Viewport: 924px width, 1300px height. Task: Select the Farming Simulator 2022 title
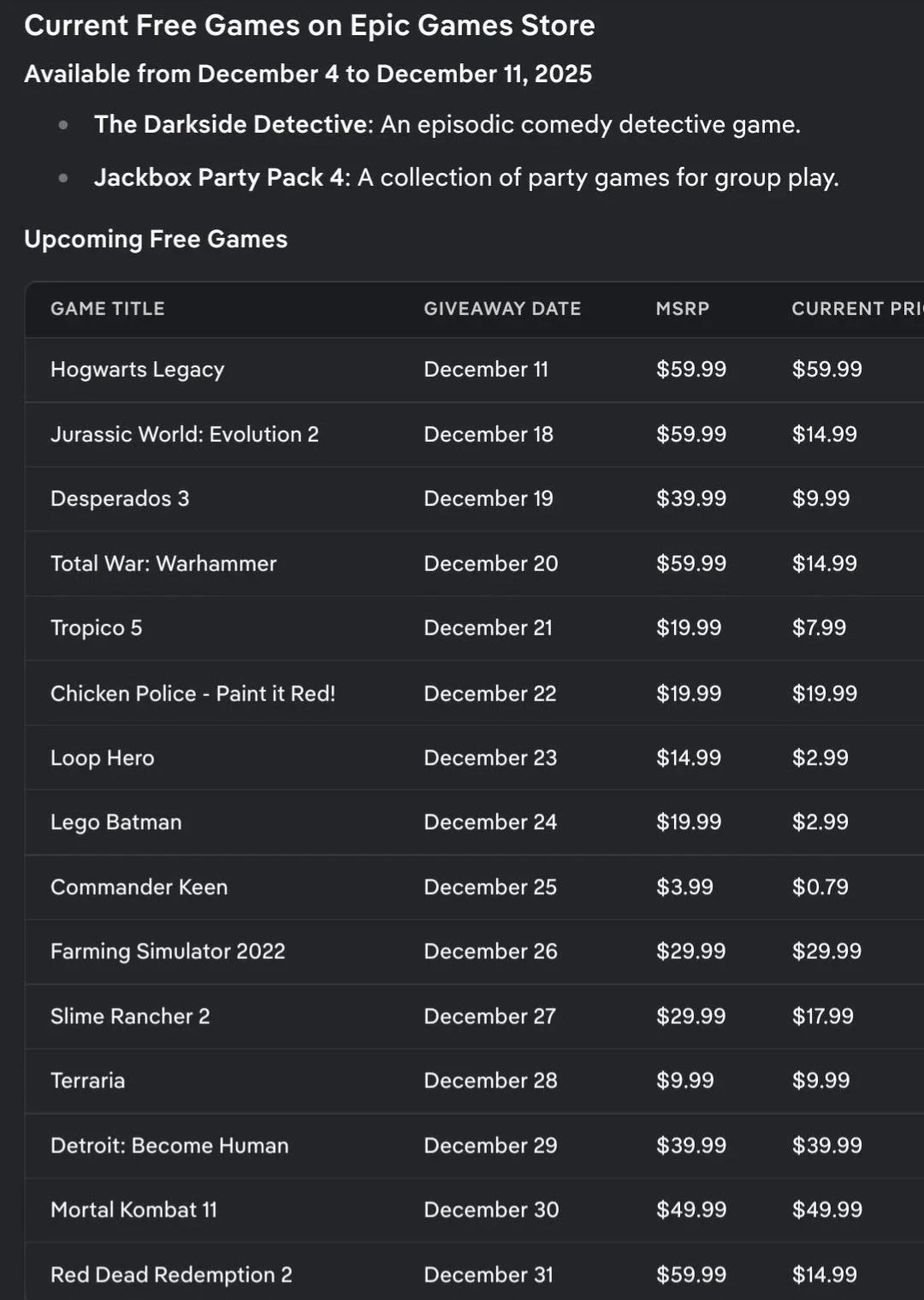[x=168, y=952]
